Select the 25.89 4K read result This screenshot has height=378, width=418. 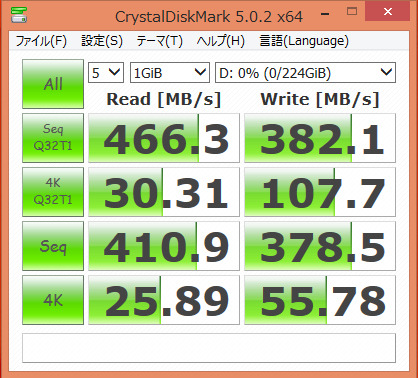(x=164, y=300)
